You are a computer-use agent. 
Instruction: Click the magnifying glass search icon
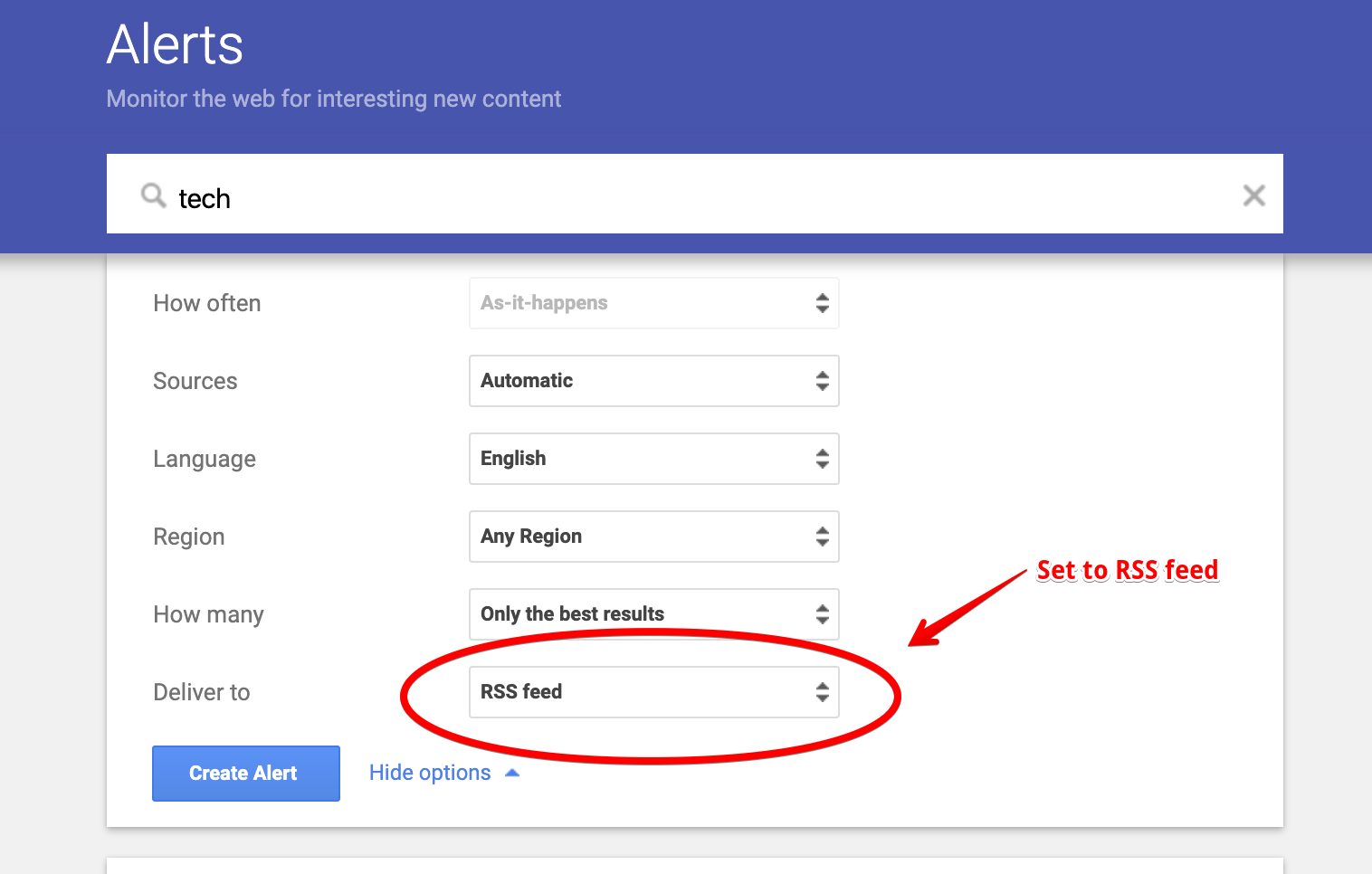pos(154,195)
